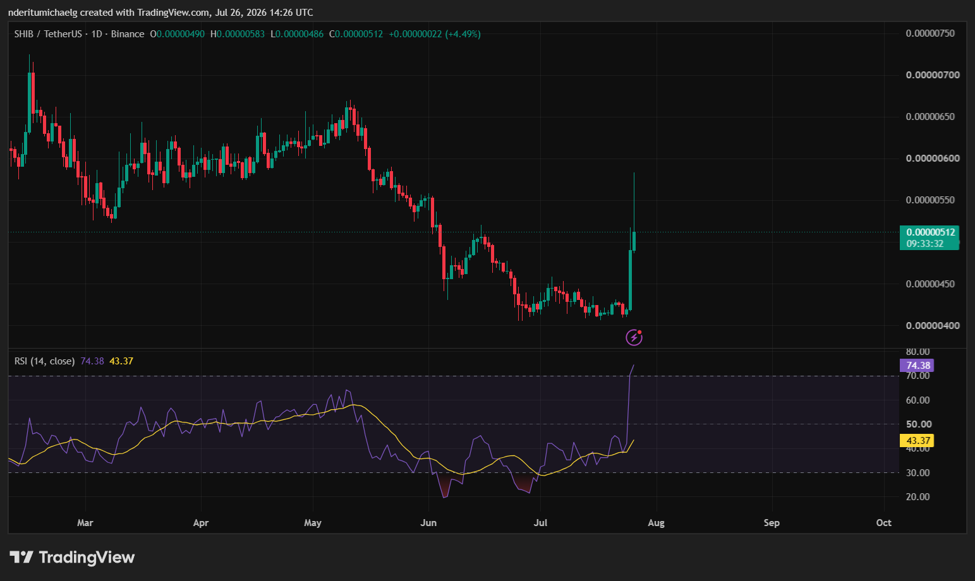Click the Oct label on the time axis
This screenshot has height=581, width=975.
(x=884, y=523)
